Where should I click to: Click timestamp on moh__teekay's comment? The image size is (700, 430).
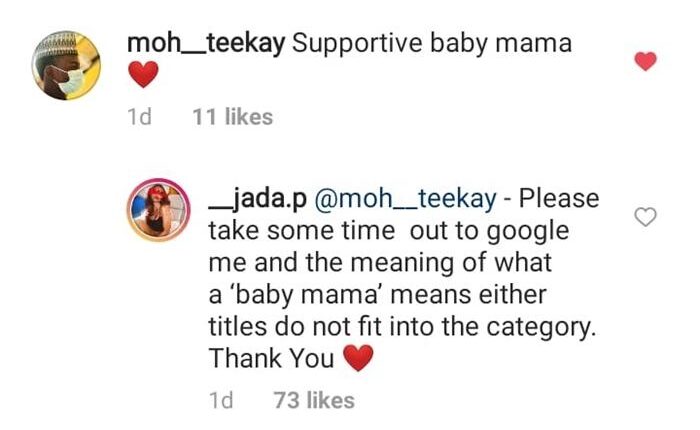[140, 117]
